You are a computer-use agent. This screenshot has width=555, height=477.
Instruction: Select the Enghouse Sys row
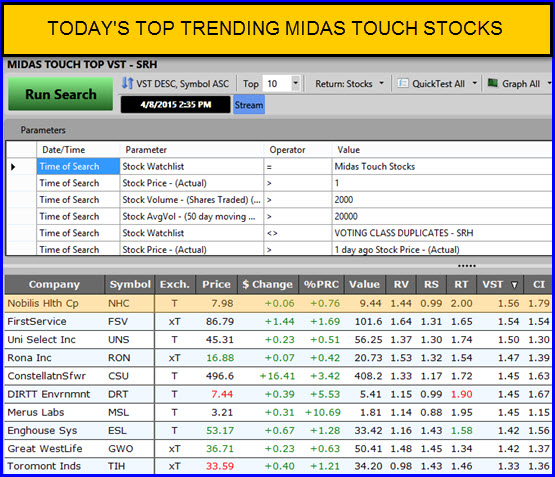coord(278,430)
